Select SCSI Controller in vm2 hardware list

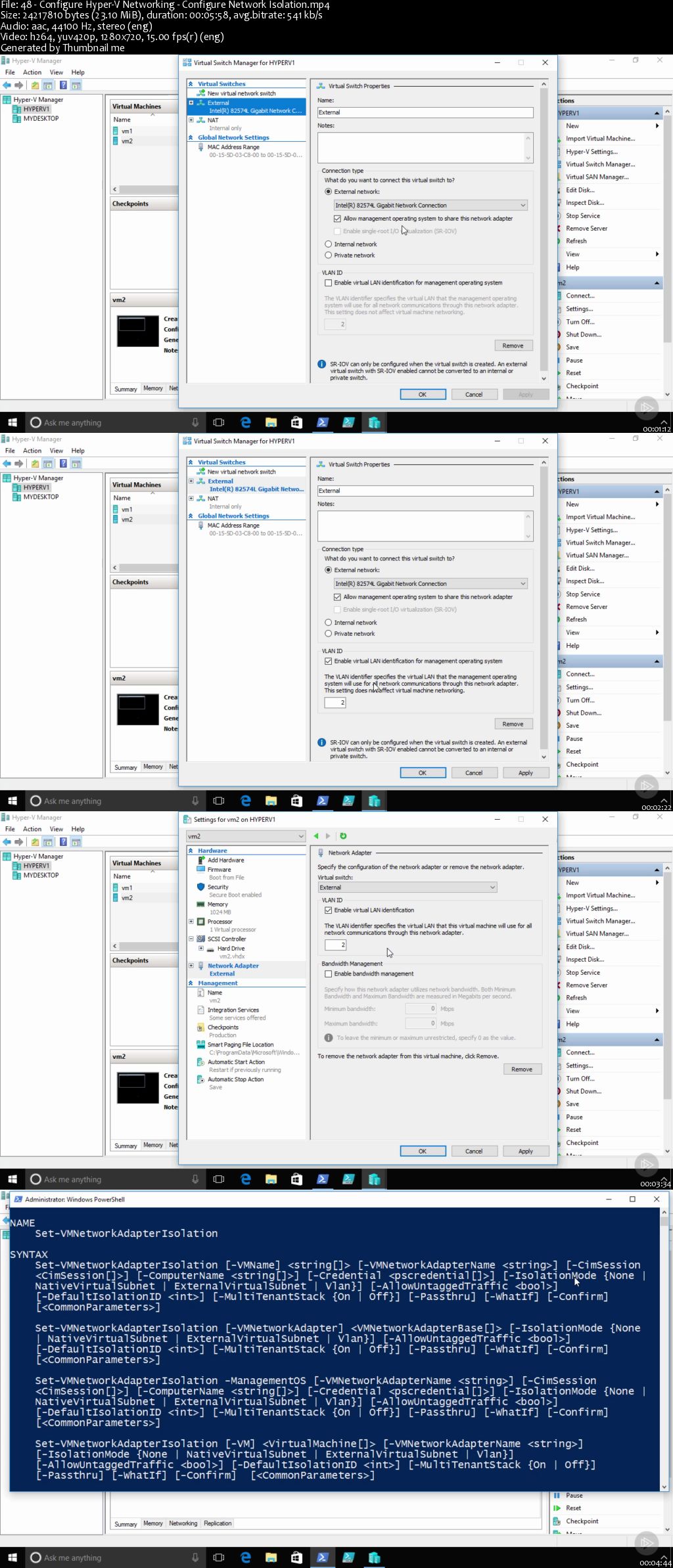pyautogui.click(x=226, y=939)
